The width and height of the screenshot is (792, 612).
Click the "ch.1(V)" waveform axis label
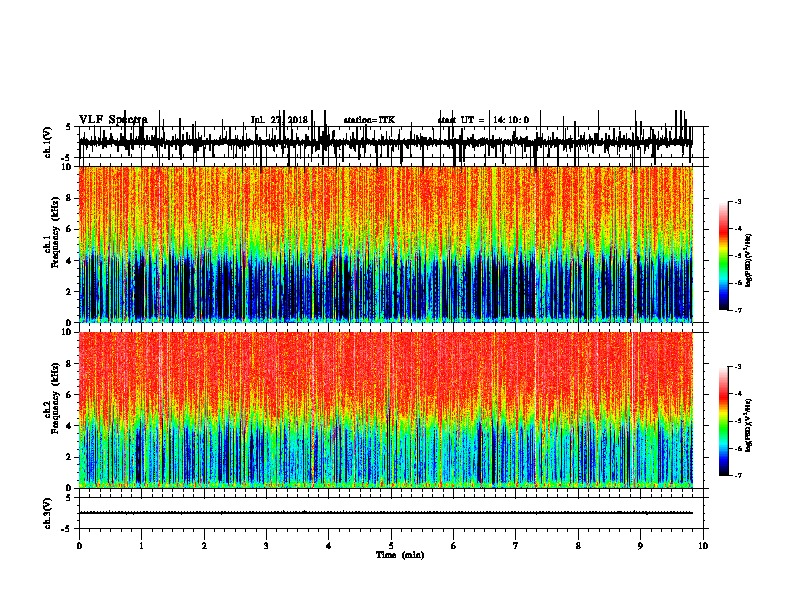click(x=48, y=142)
